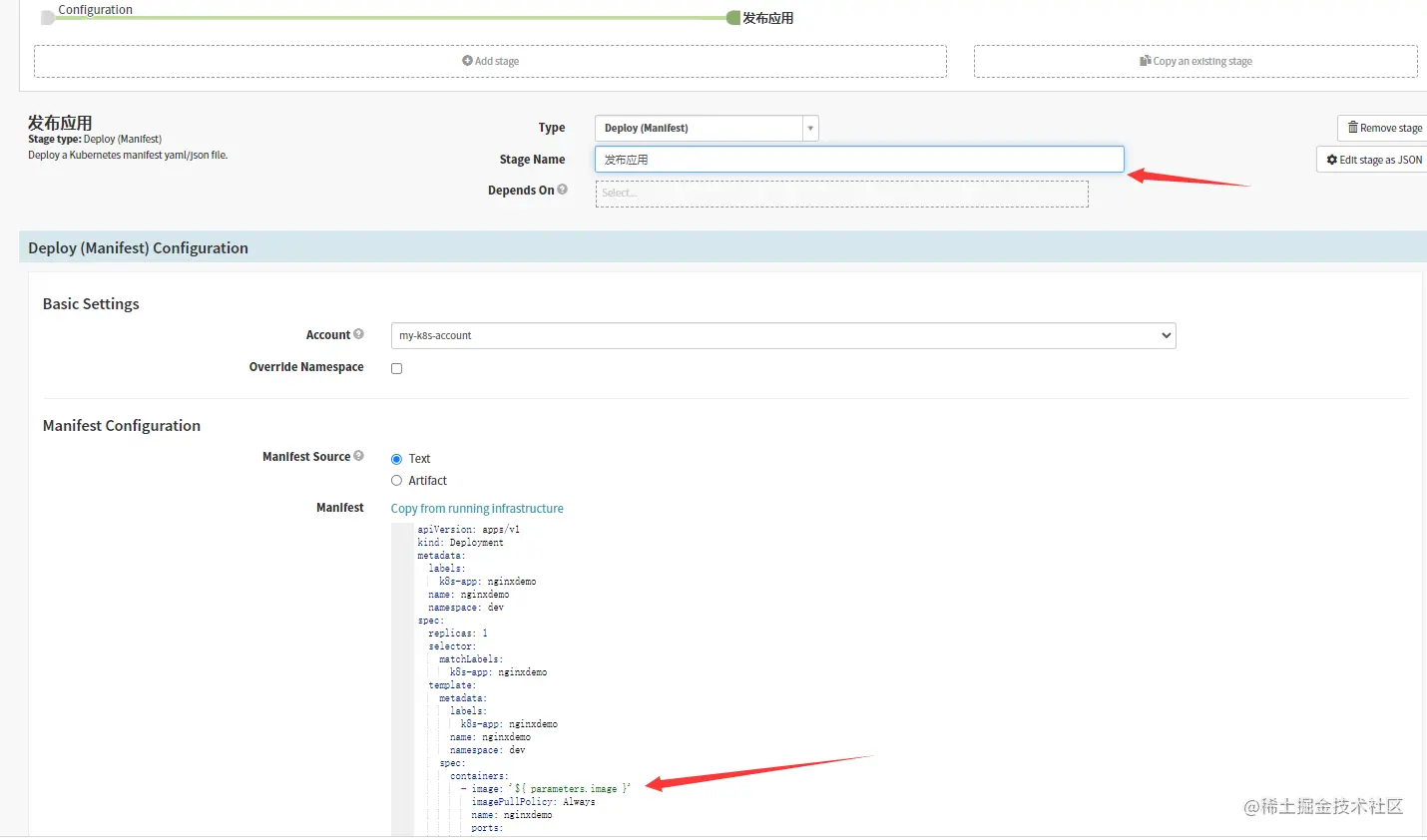The image size is (1427, 840).
Task: Click the 'replicas: 1' manifest line
Action: [x=458, y=633]
